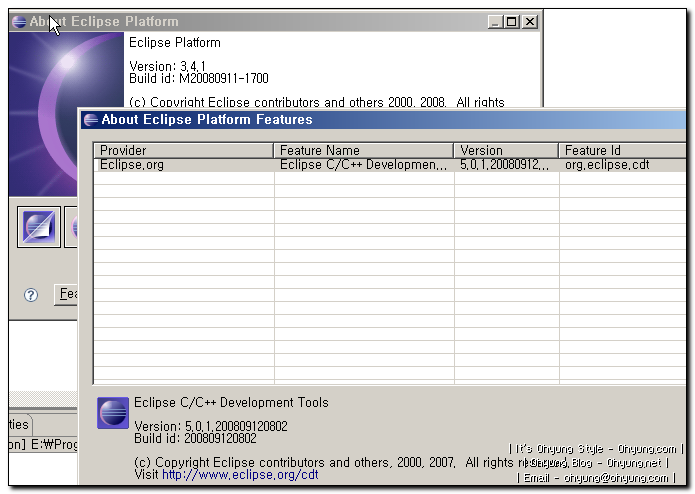Sort by the Feature Id column header

(622, 150)
